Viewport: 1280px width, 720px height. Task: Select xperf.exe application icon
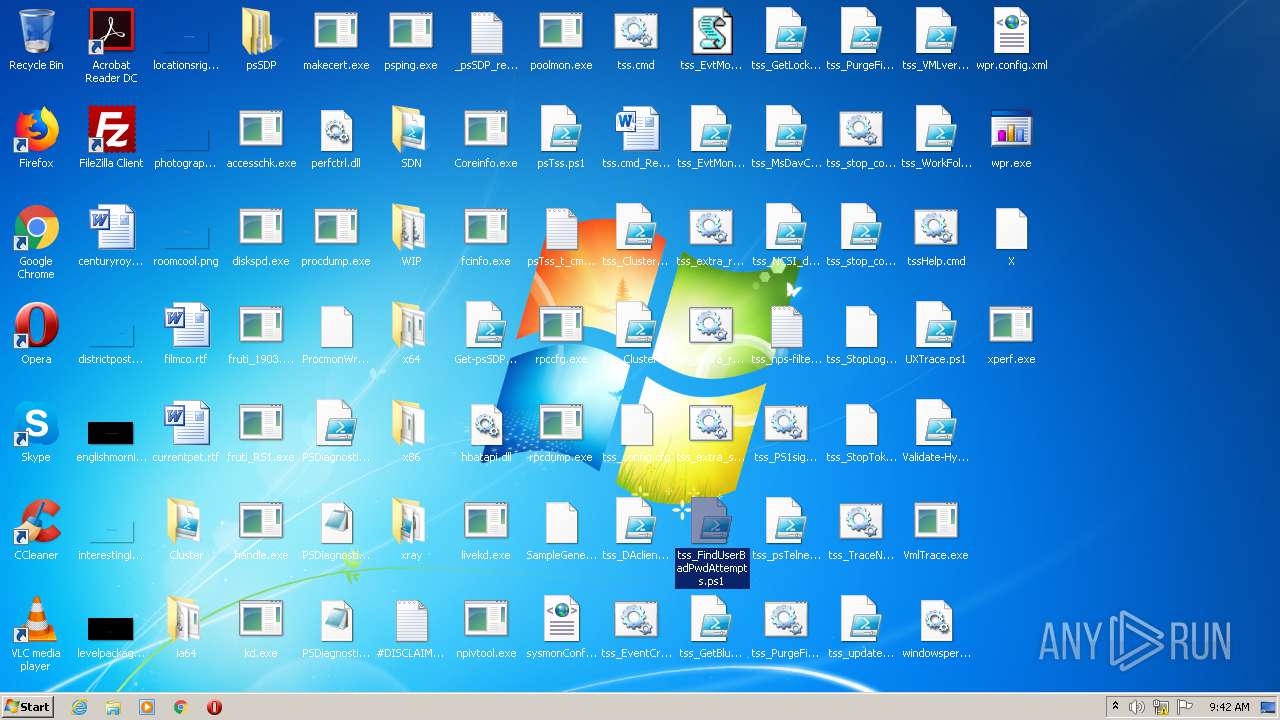(1011, 334)
